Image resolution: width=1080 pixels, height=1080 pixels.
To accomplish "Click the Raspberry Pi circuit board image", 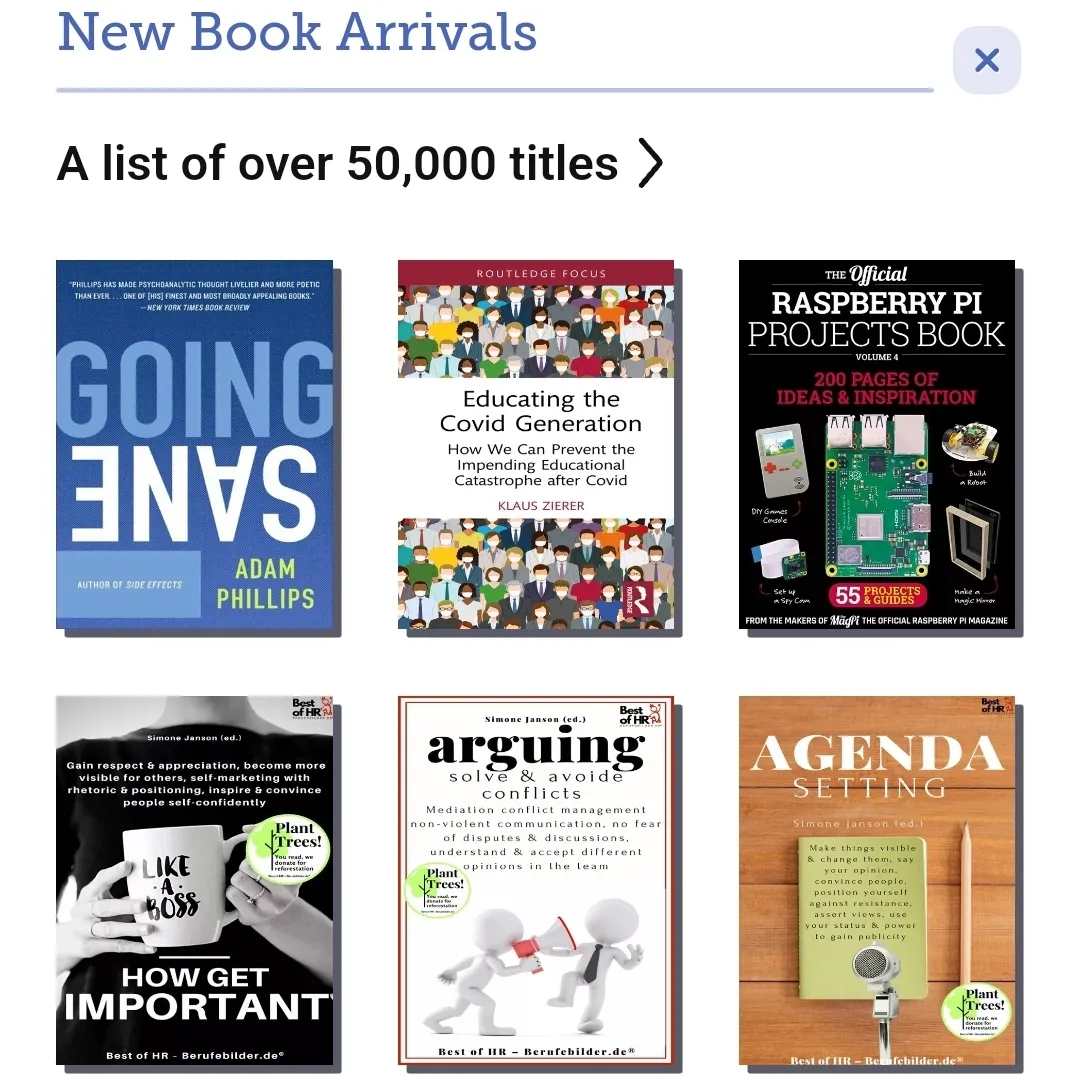I will (877, 496).
